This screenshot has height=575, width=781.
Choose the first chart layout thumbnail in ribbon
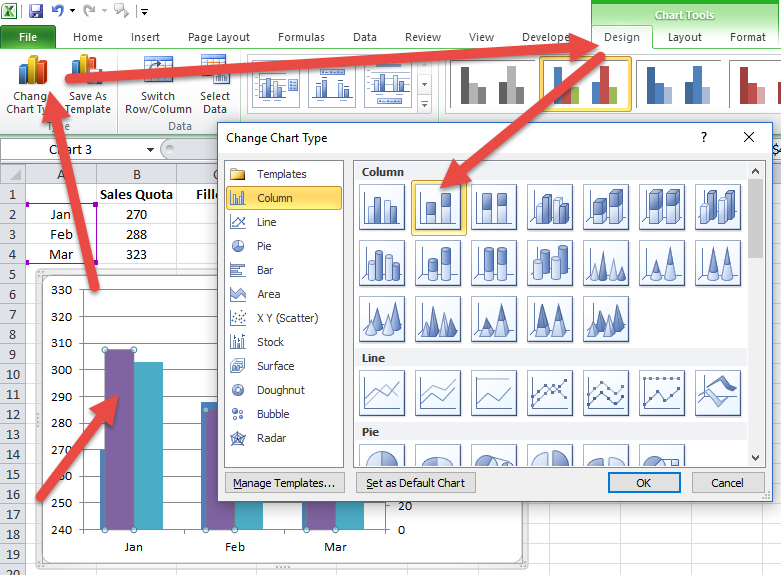coord(275,84)
